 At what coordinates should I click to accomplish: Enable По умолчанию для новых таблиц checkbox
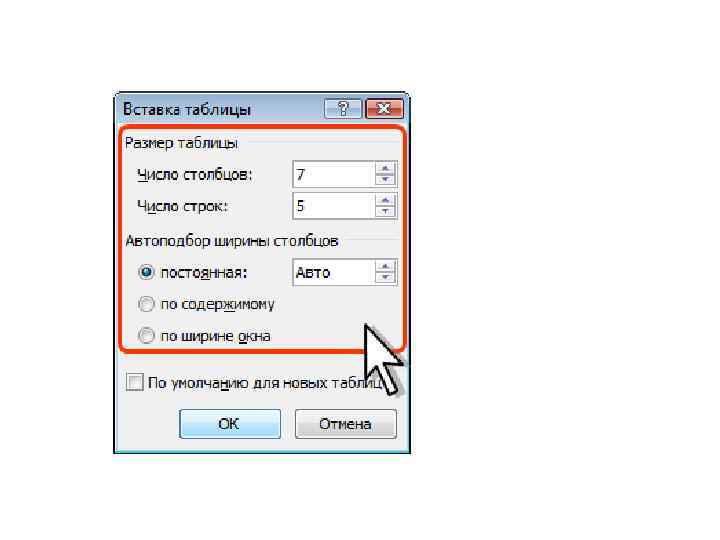pos(135,382)
